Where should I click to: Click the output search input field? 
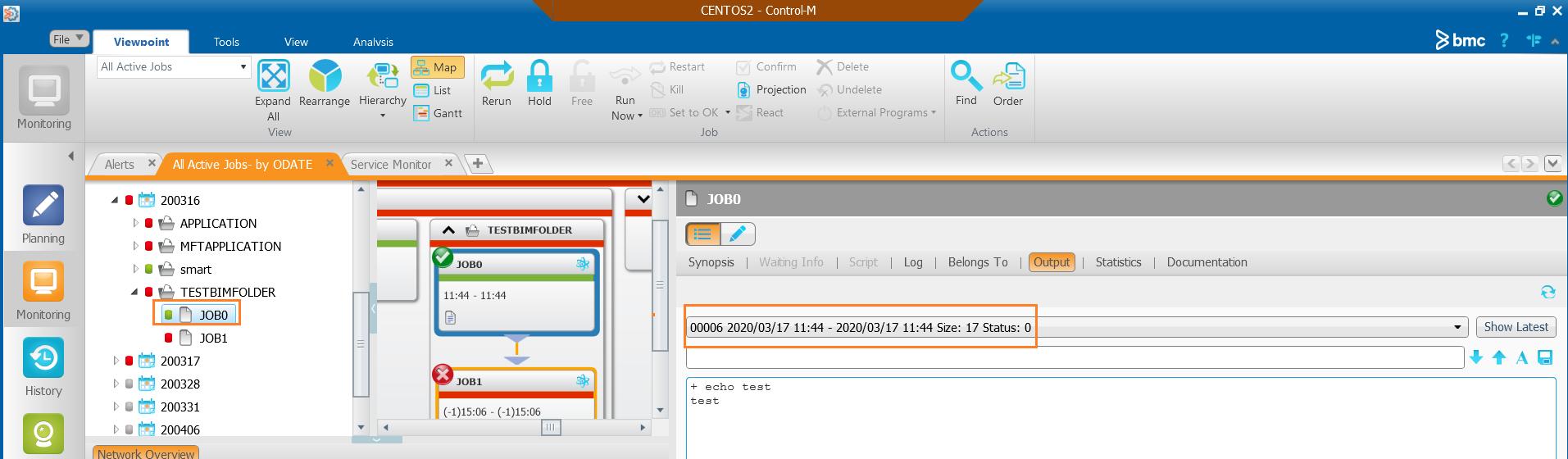[1075, 357]
